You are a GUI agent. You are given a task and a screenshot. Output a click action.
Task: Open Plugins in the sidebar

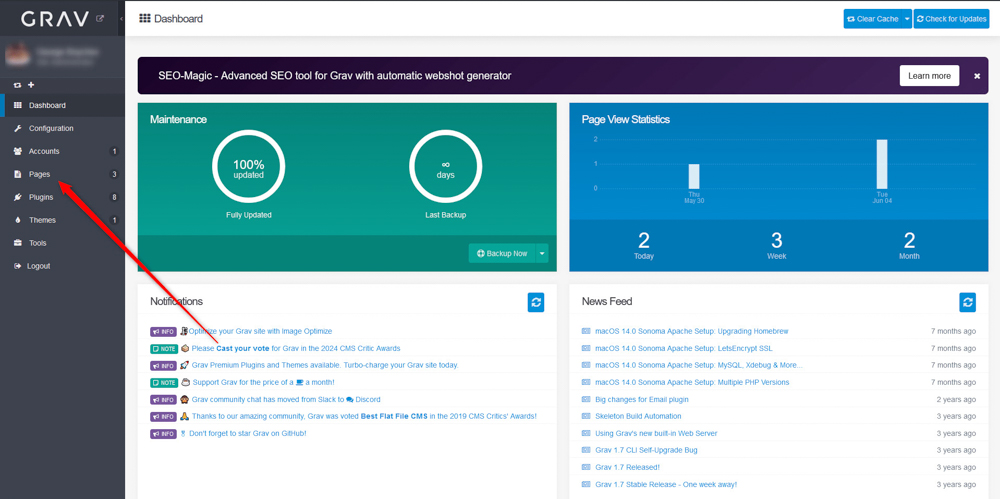[x=62, y=197]
